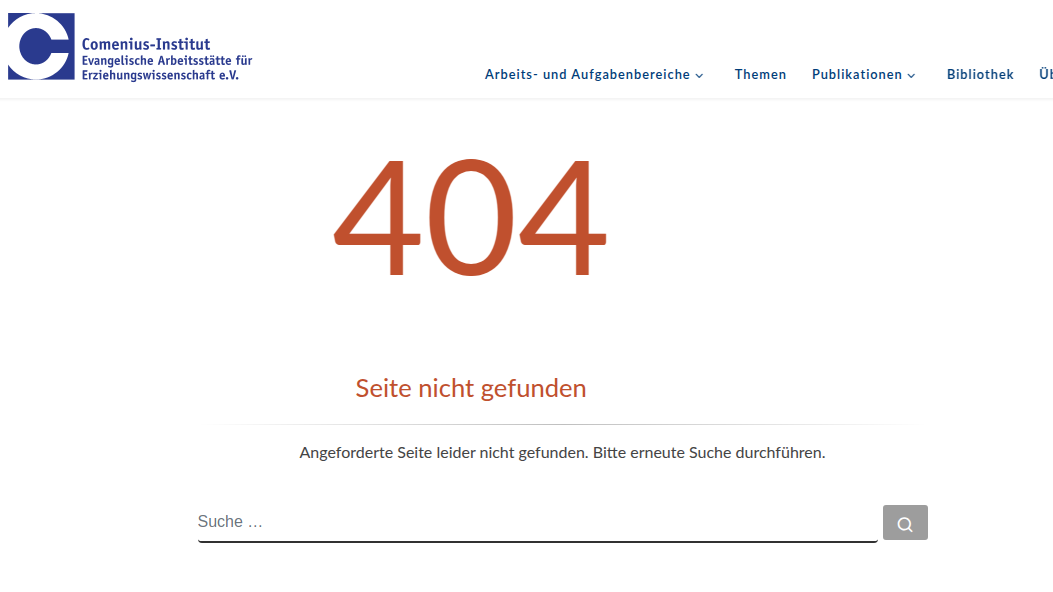This screenshot has height=592, width=1053.
Task: Go to the Bibliothek page
Action: click(x=980, y=74)
